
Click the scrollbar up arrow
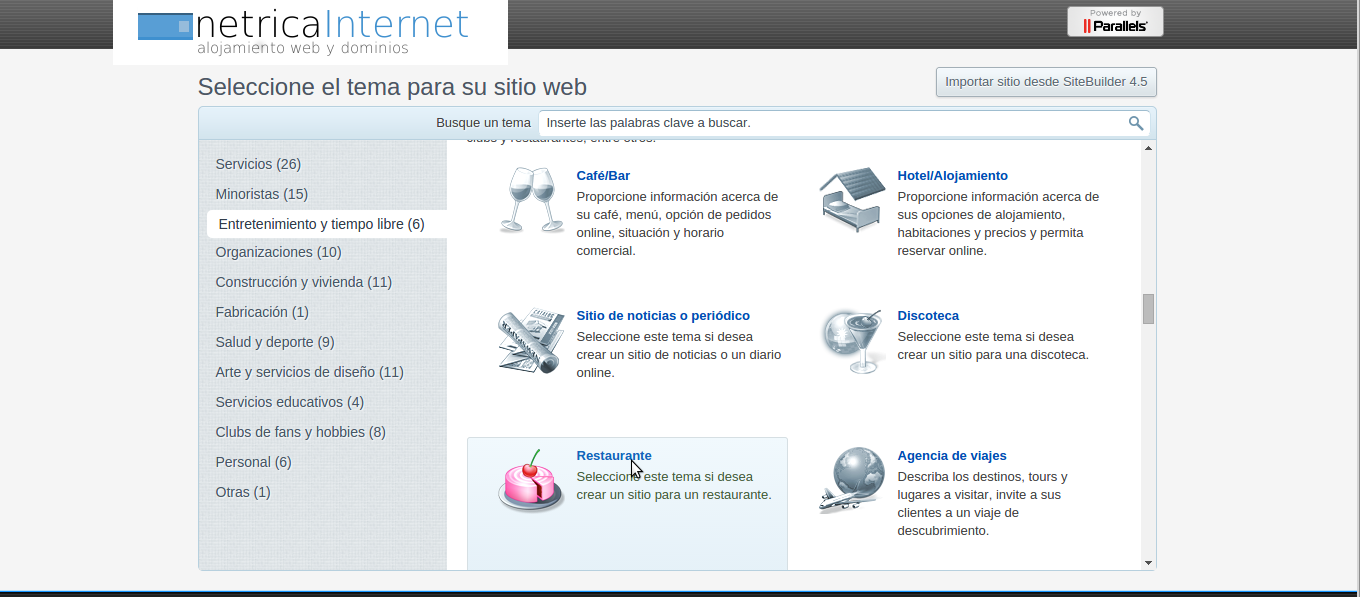click(x=1148, y=148)
